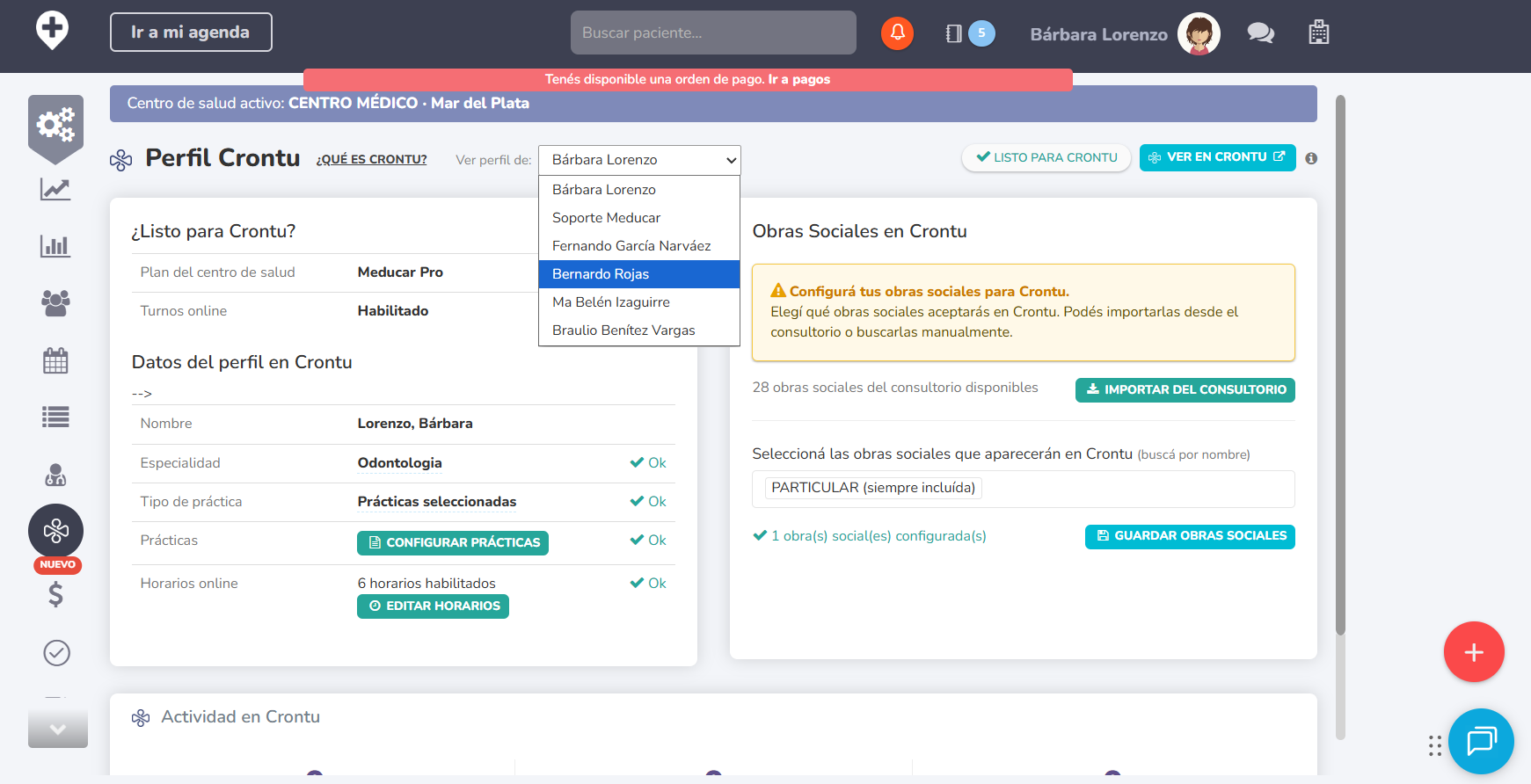This screenshot has height=784, width=1531.
Task: Open the bar chart statistics icon
Action: [x=55, y=246]
